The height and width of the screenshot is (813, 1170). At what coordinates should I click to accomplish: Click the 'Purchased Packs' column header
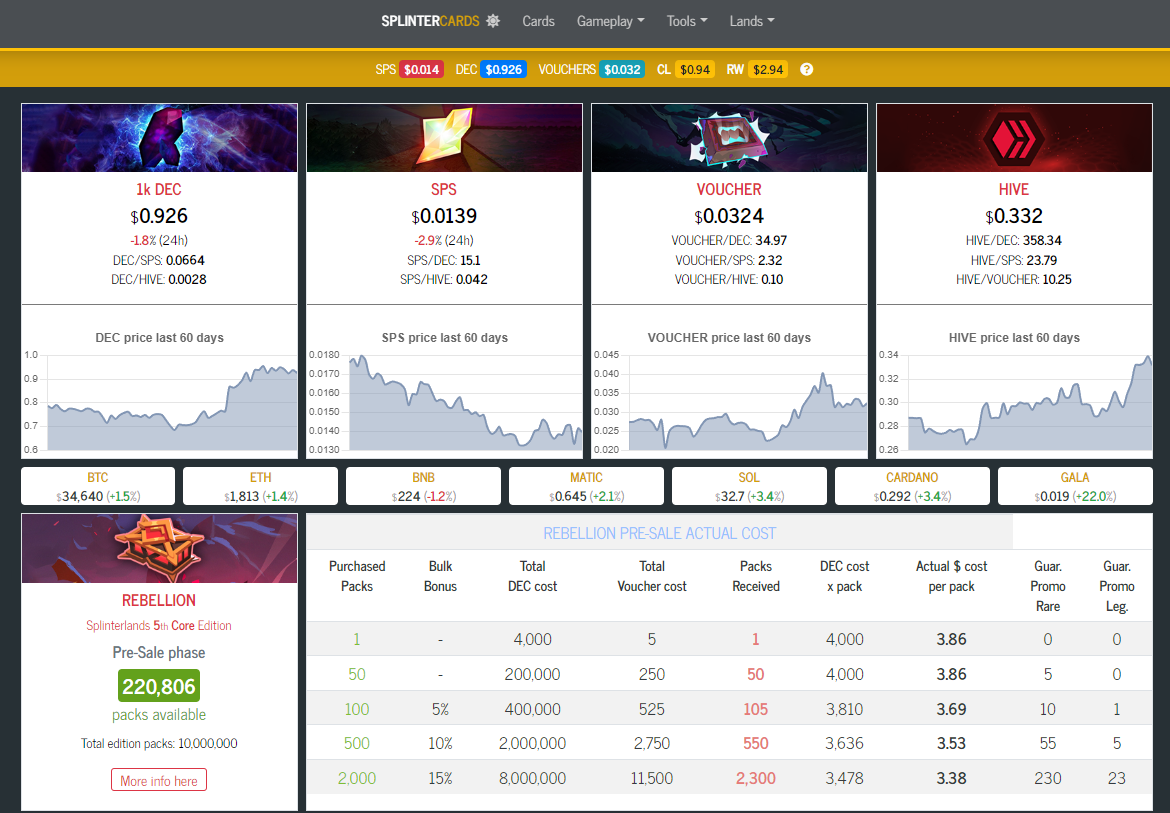(x=357, y=576)
